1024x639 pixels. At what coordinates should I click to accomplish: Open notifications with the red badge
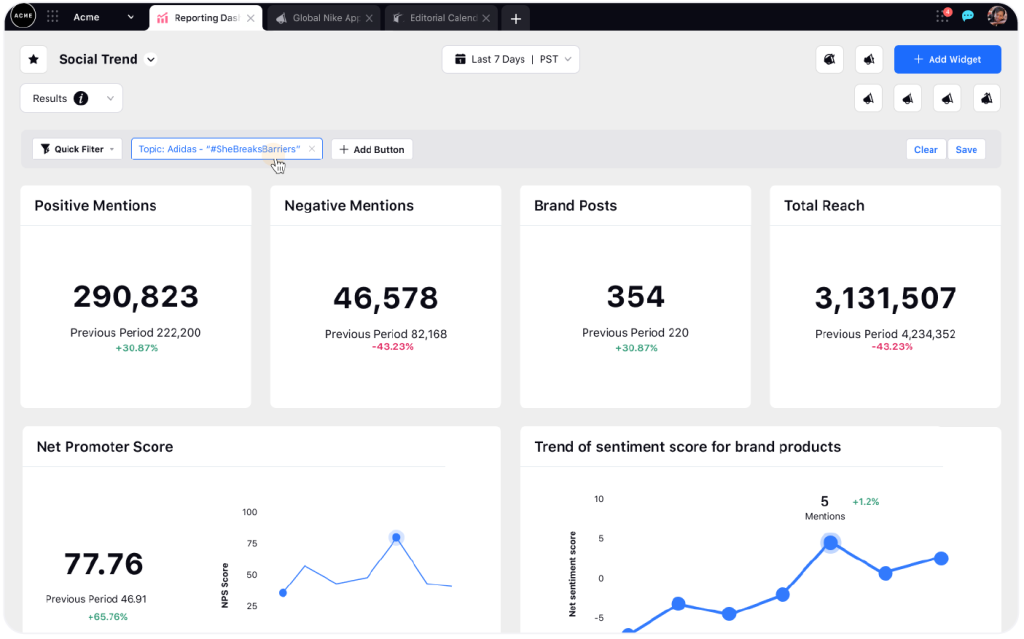(x=942, y=16)
